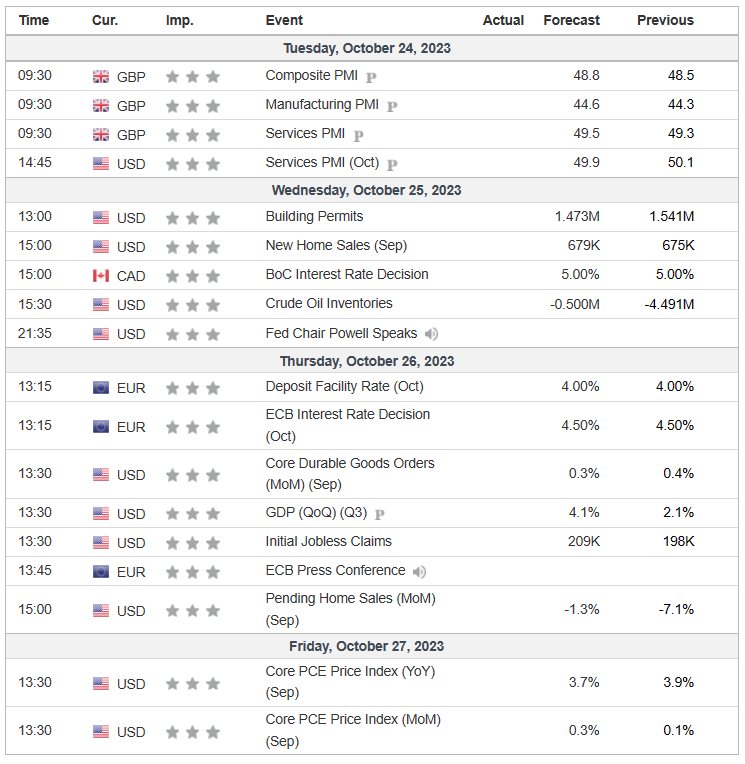The image size is (745, 764).
Task: Click the speaker icon for Fed Chair Powell Speaks
Action: 431,334
